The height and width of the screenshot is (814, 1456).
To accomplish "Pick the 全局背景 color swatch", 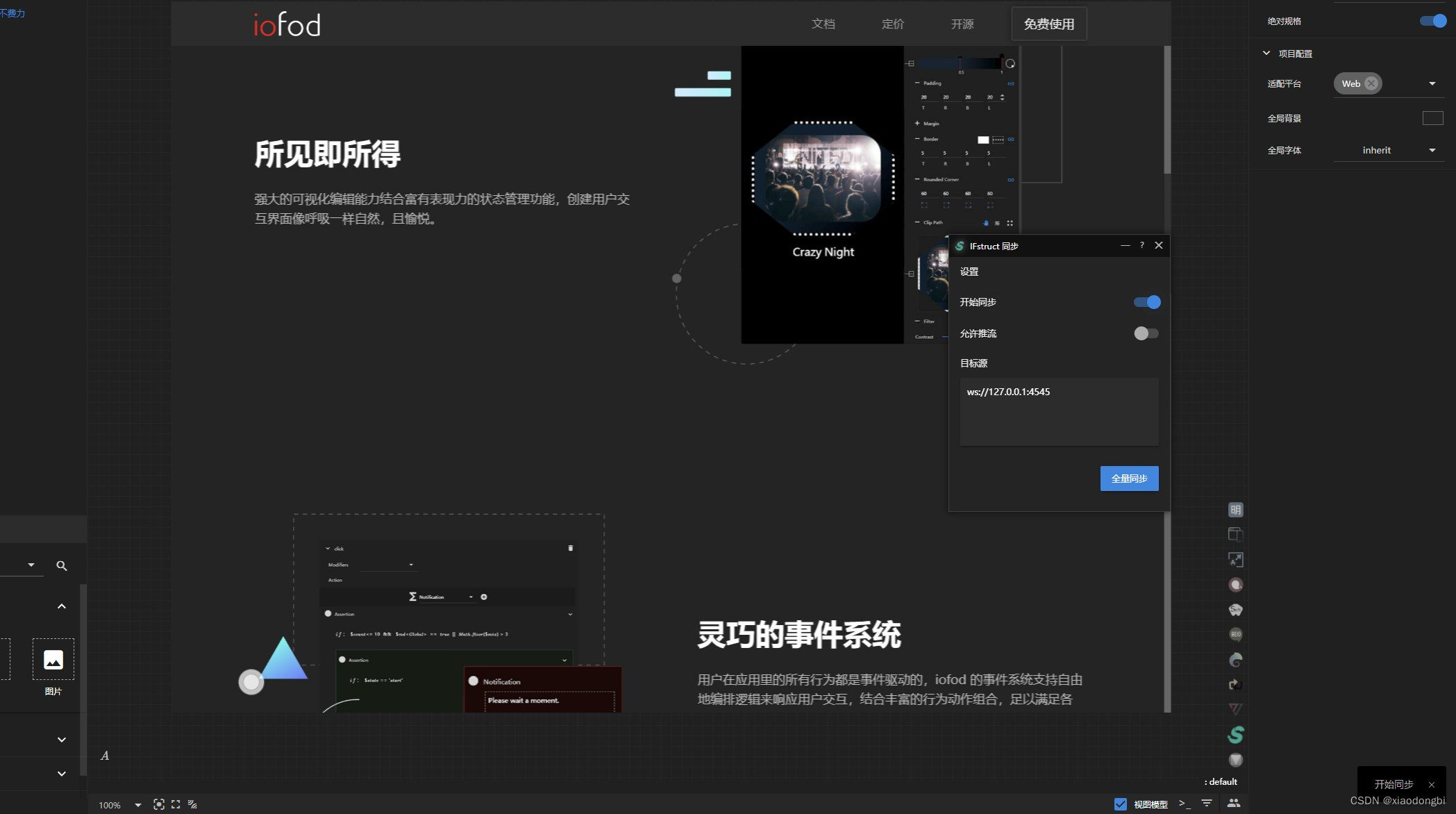I will (1433, 118).
